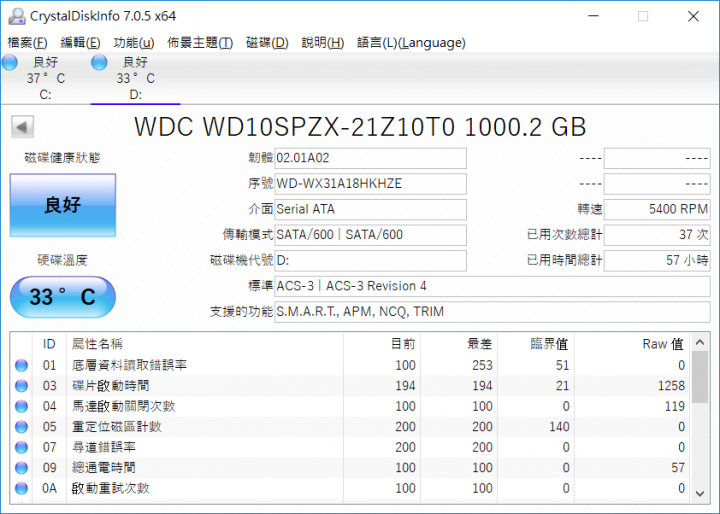This screenshot has width=720, height=514.
Task: Select the 馬達啟動關閉次數 row
Action: [x=350, y=407]
